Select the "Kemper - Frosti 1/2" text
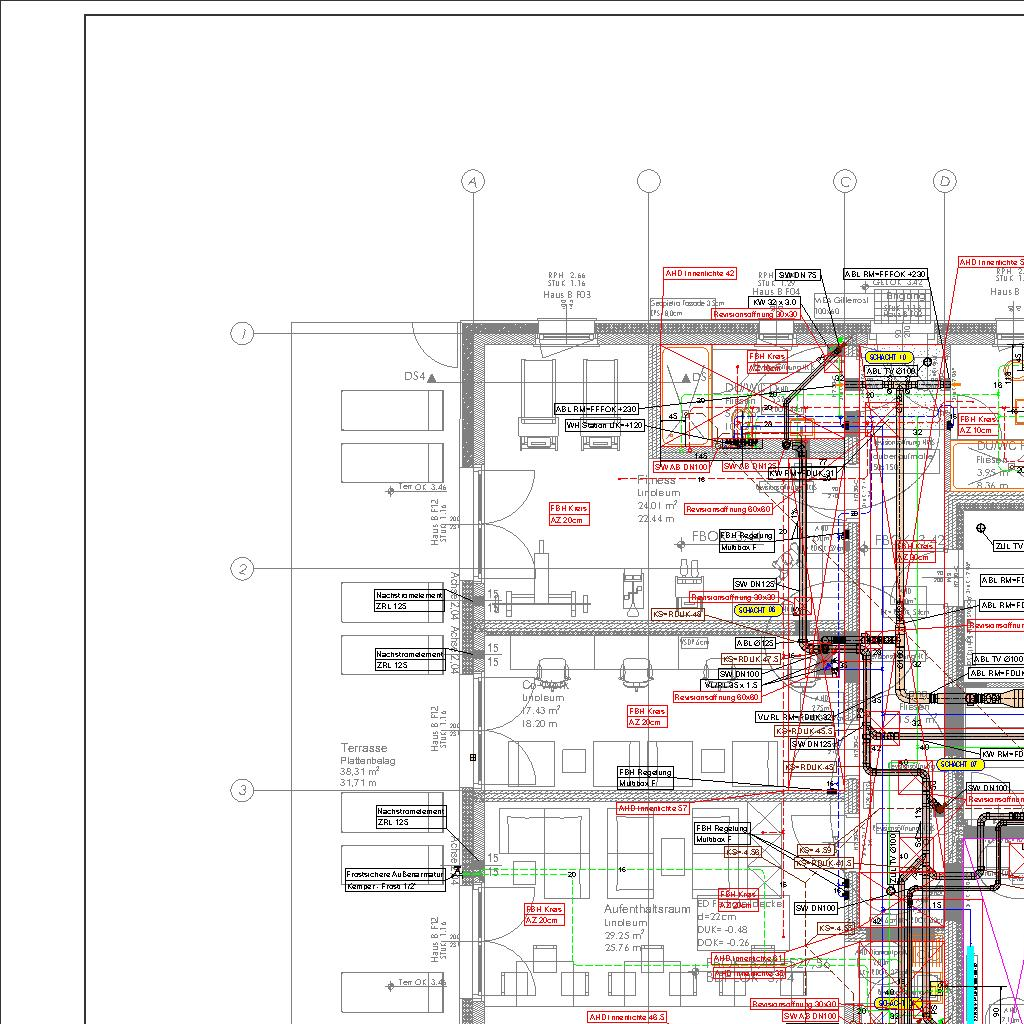The height and width of the screenshot is (1024, 1024). click(x=381, y=886)
